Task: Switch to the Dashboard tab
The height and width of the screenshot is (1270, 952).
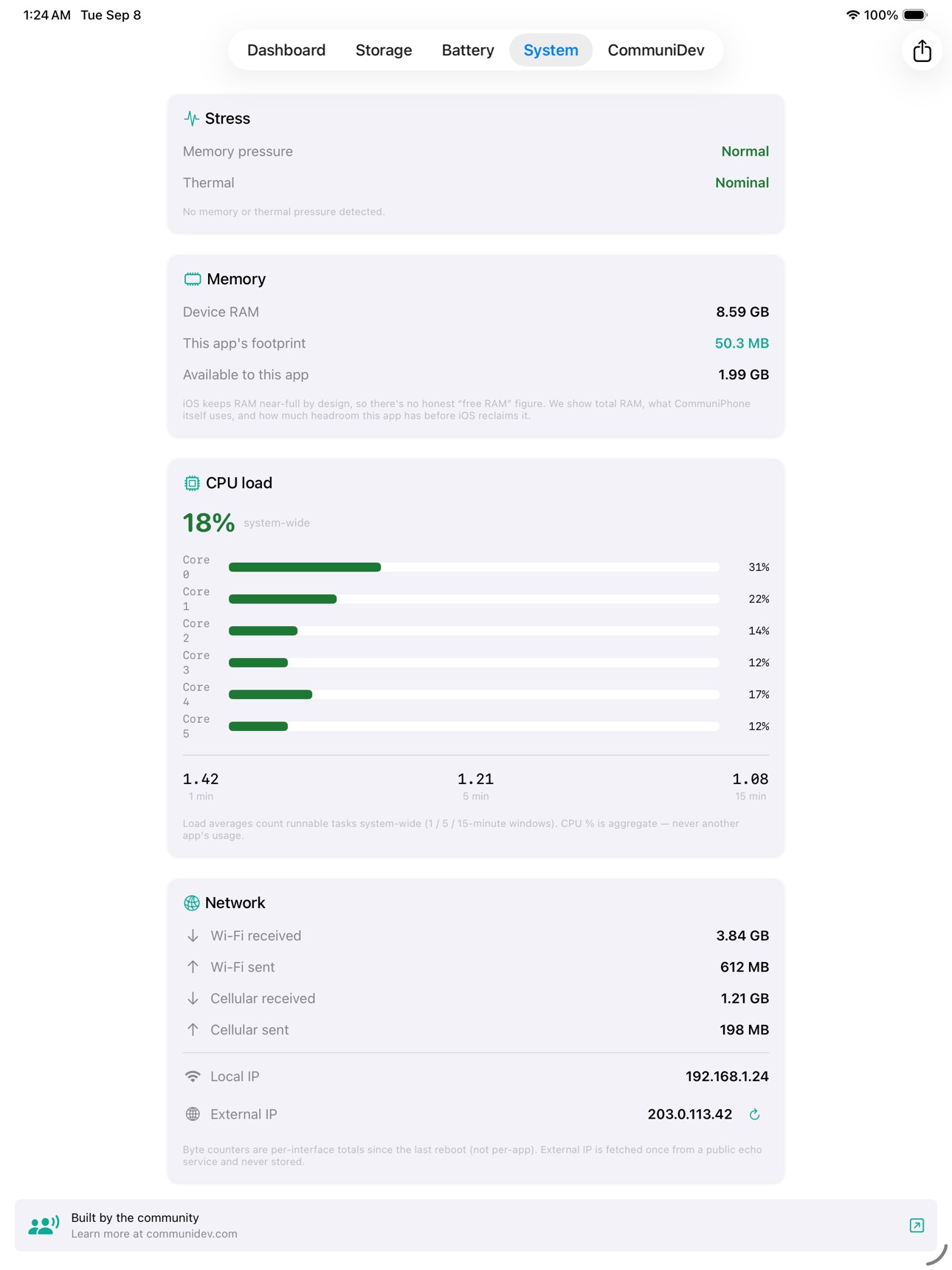Action: (x=286, y=50)
